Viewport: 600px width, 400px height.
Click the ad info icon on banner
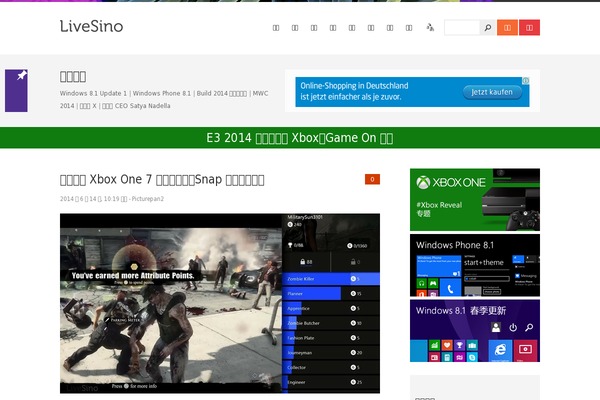coord(526,80)
